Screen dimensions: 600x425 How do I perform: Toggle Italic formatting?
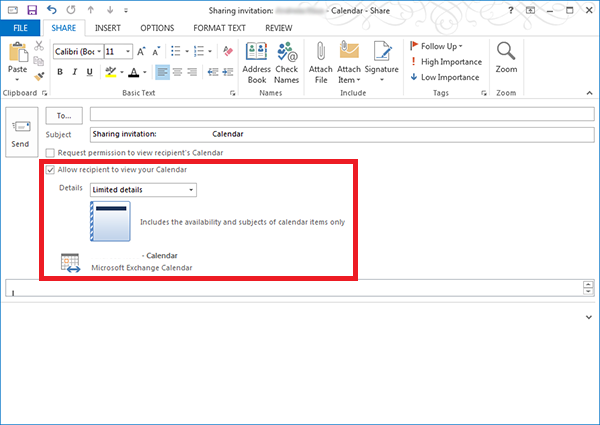[x=74, y=72]
